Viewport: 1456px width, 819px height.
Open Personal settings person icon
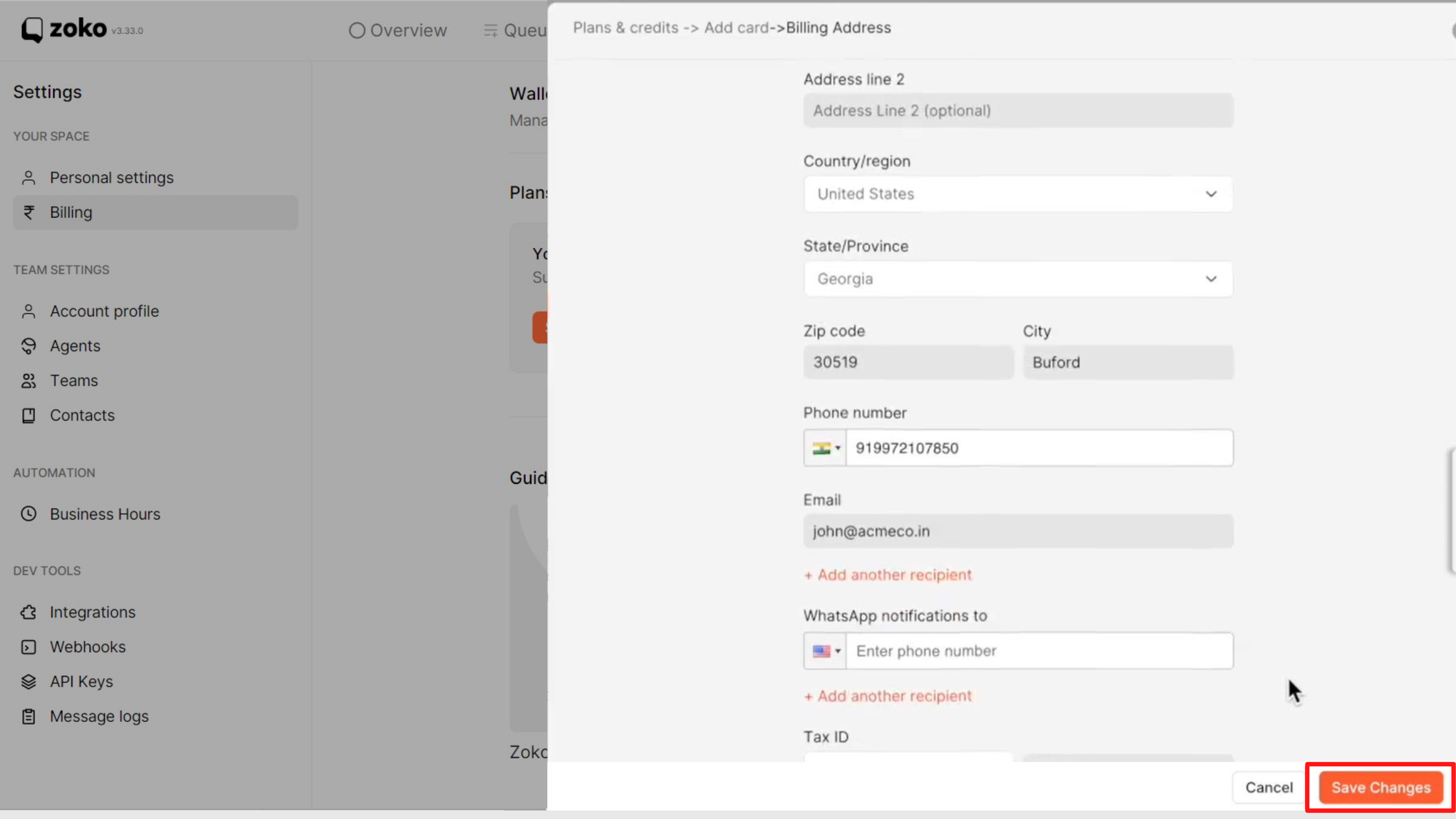click(x=28, y=178)
